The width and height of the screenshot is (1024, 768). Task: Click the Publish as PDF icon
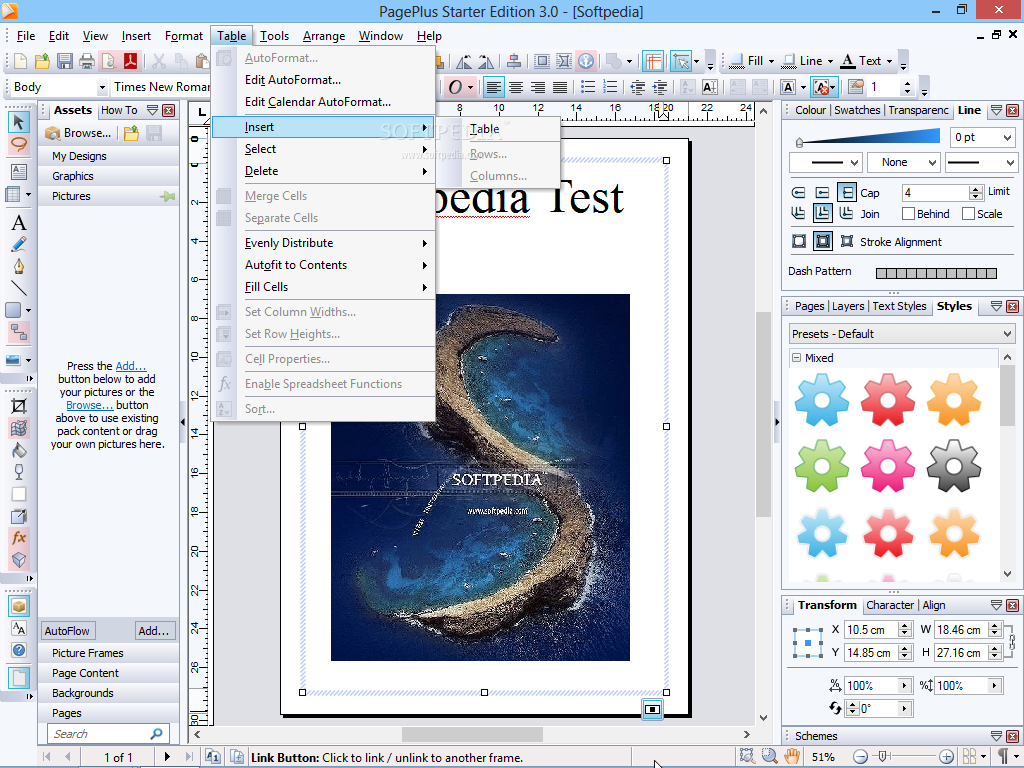click(x=130, y=61)
